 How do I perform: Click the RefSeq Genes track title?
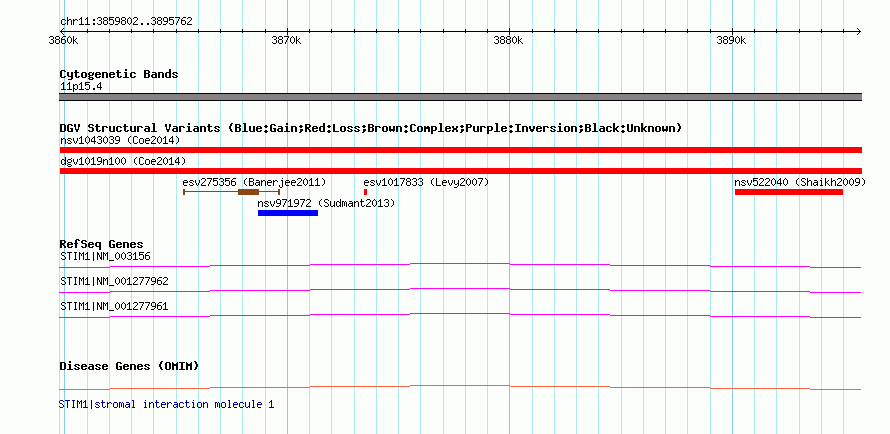click(102, 245)
